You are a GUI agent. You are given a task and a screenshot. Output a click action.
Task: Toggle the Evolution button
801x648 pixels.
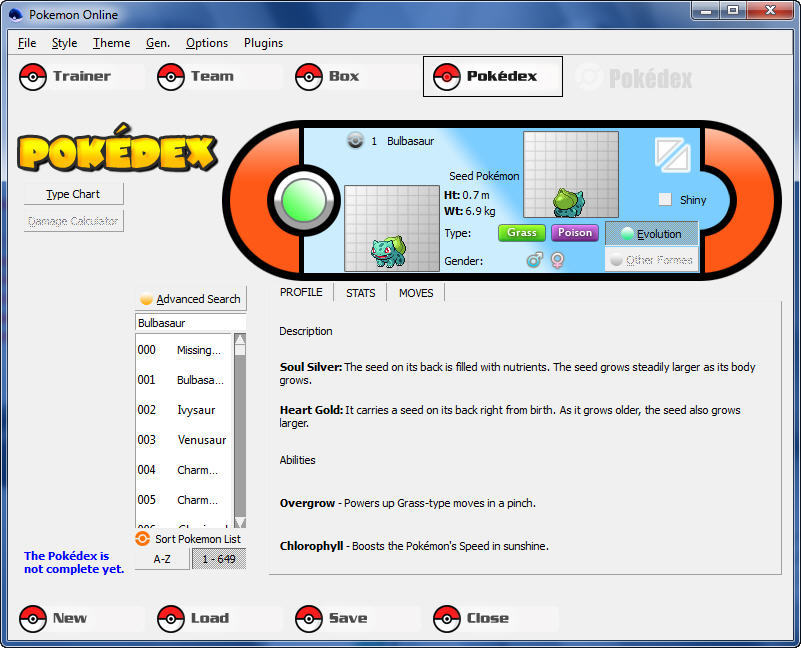point(651,234)
